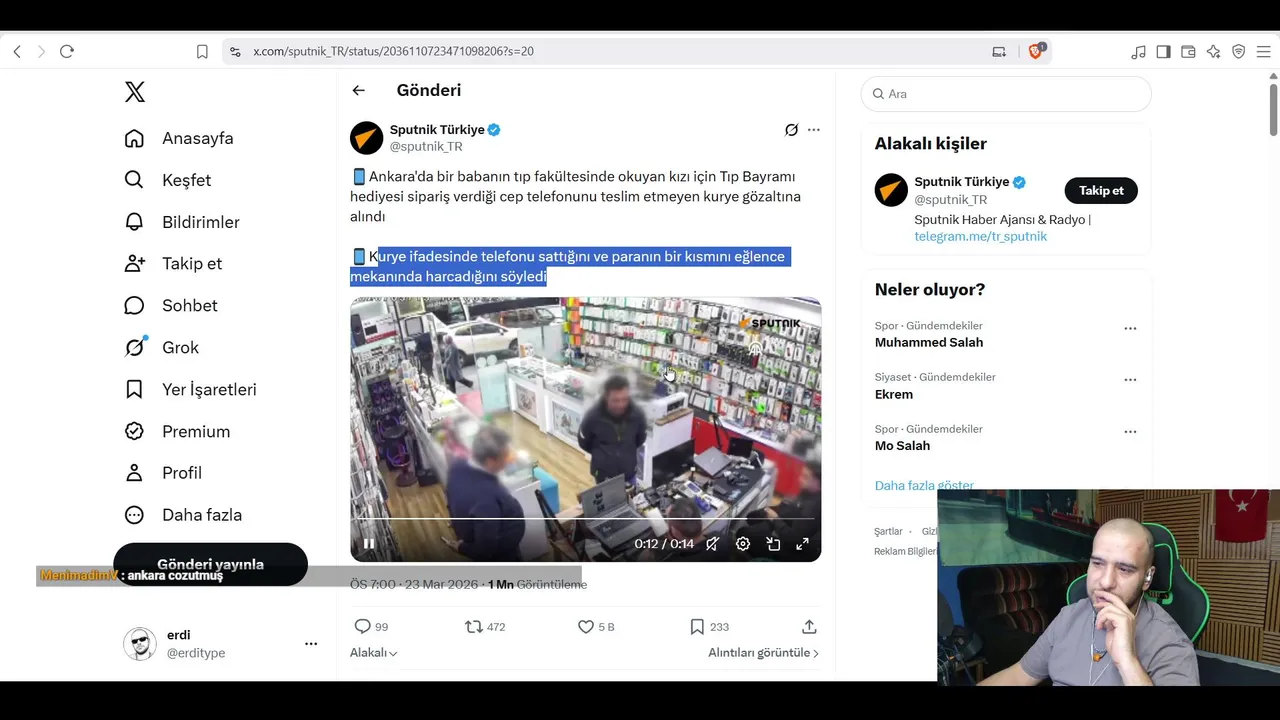Click the Gönderi yayınla button
The width and height of the screenshot is (1280, 720).
210,564
